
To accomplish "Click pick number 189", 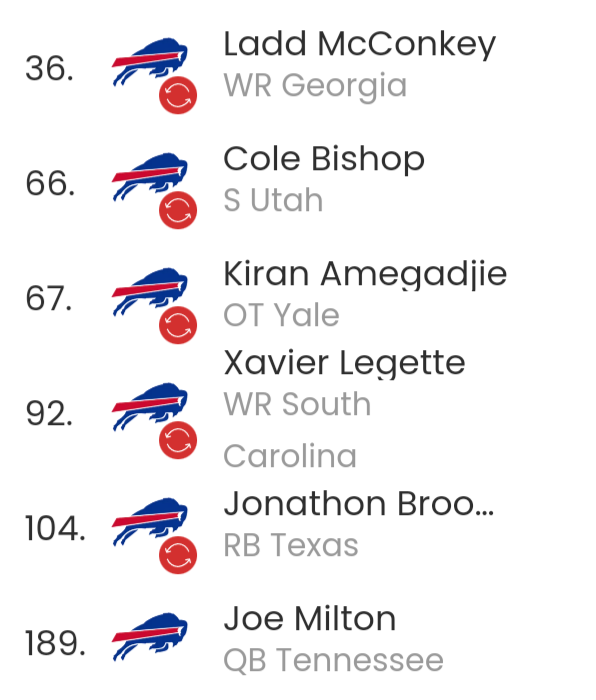I will [x=55, y=643].
